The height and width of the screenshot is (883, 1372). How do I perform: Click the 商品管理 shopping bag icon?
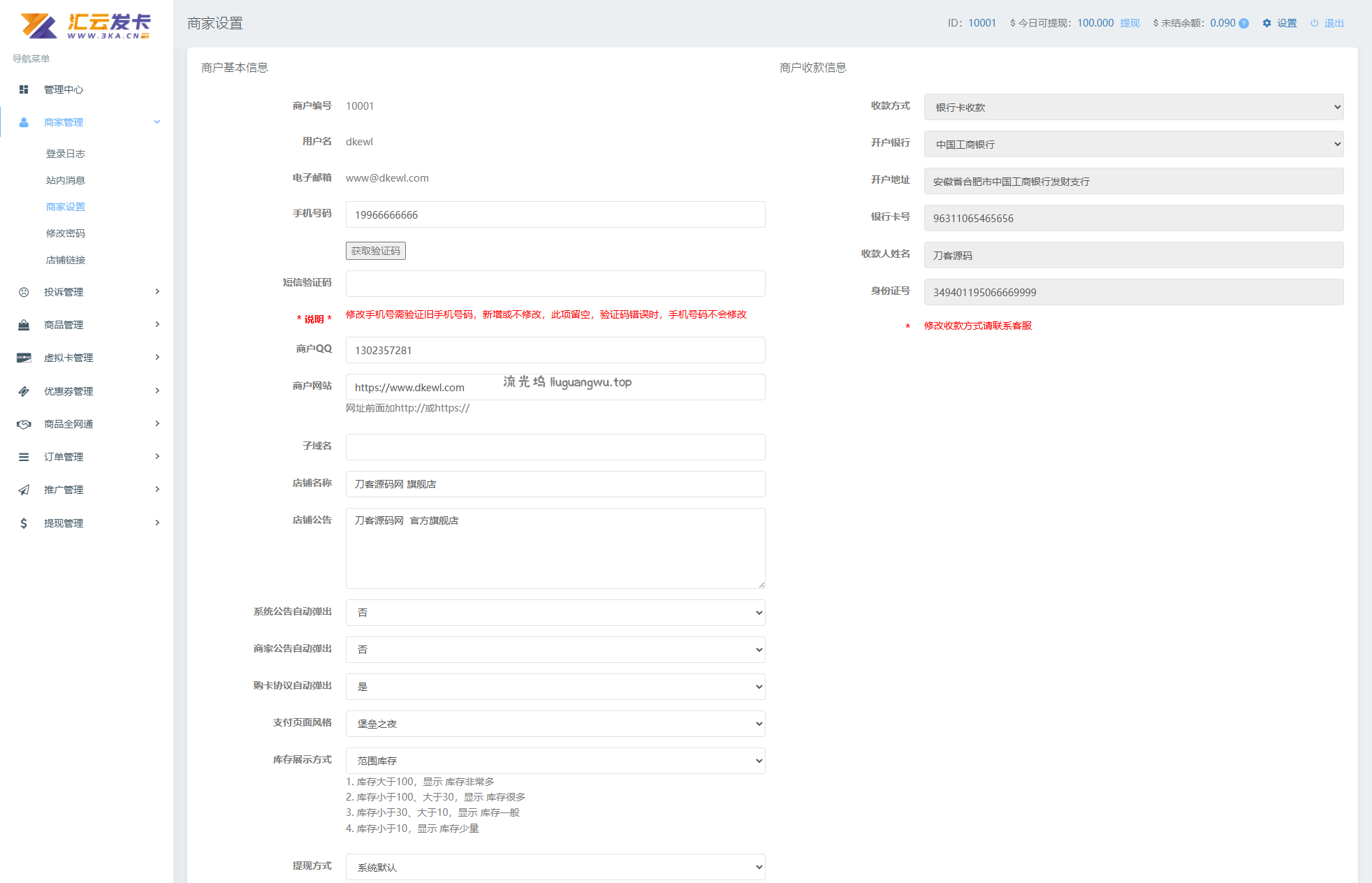pos(24,325)
